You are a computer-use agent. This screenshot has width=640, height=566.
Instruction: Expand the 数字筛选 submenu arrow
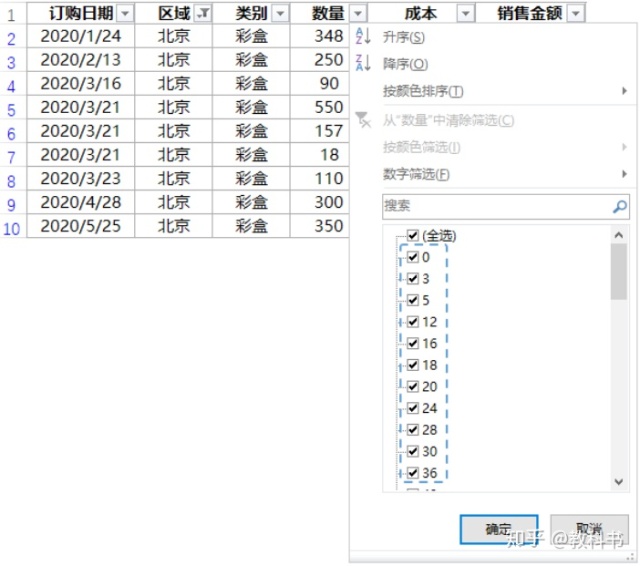(624, 174)
